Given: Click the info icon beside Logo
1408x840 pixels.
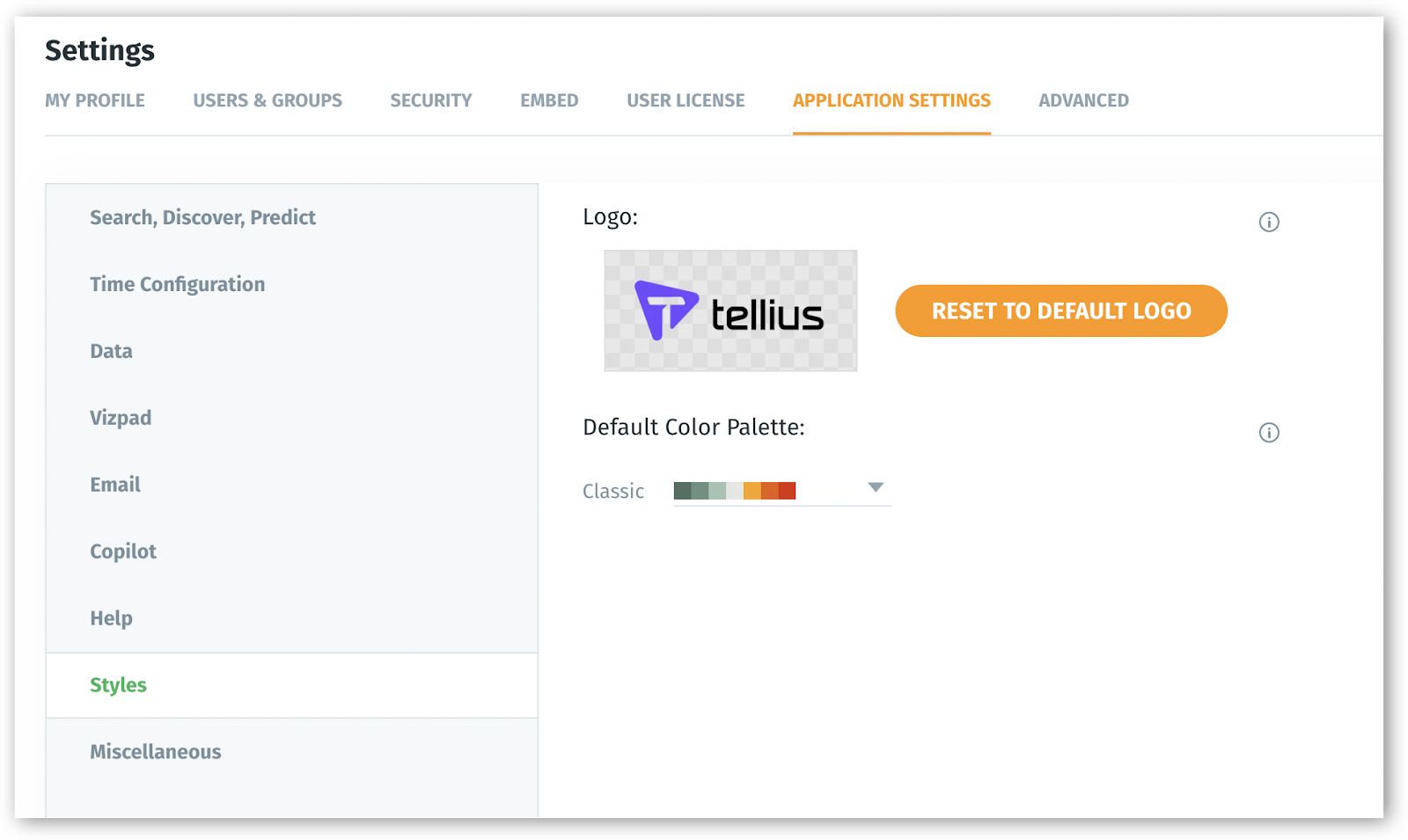Looking at the screenshot, I should [x=1268, y=222].
